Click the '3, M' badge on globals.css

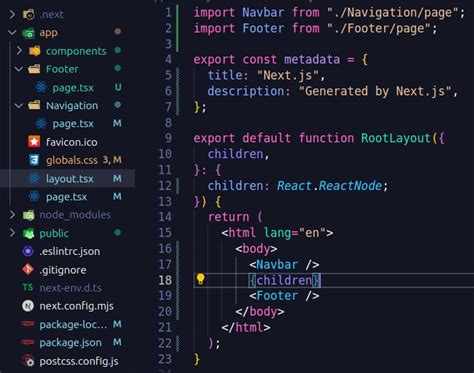[112, 160]
